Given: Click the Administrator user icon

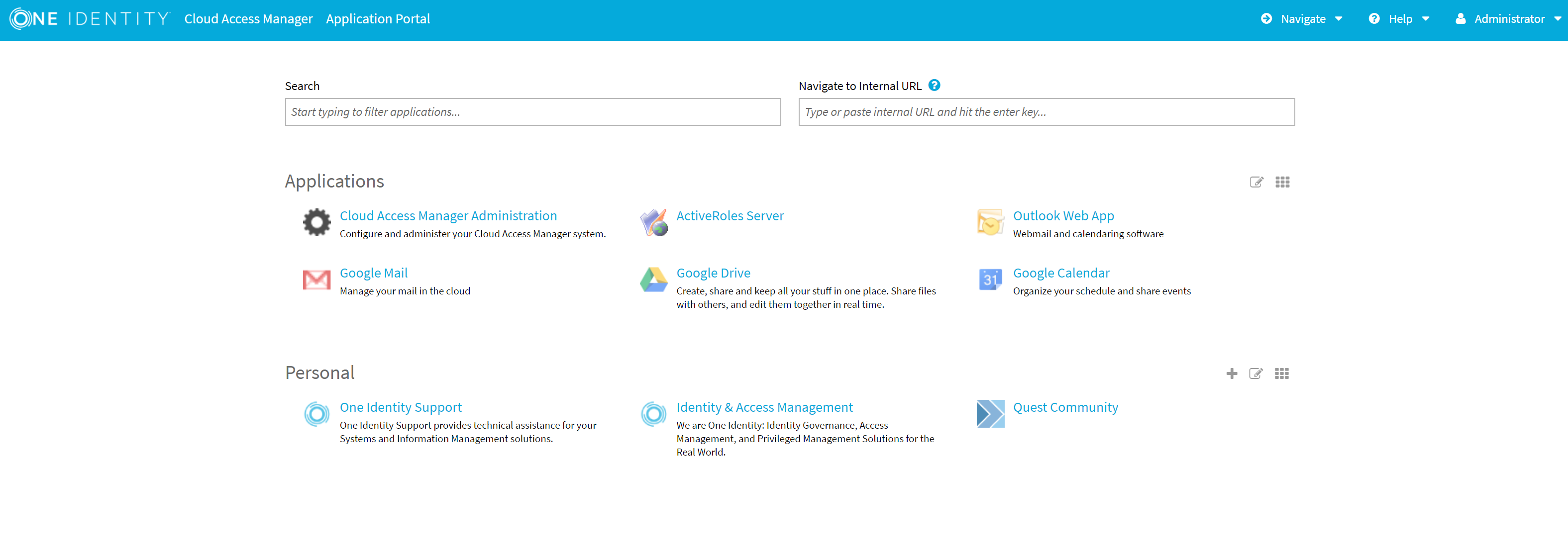Looking at the screenshot, I should click(1460, 19).
